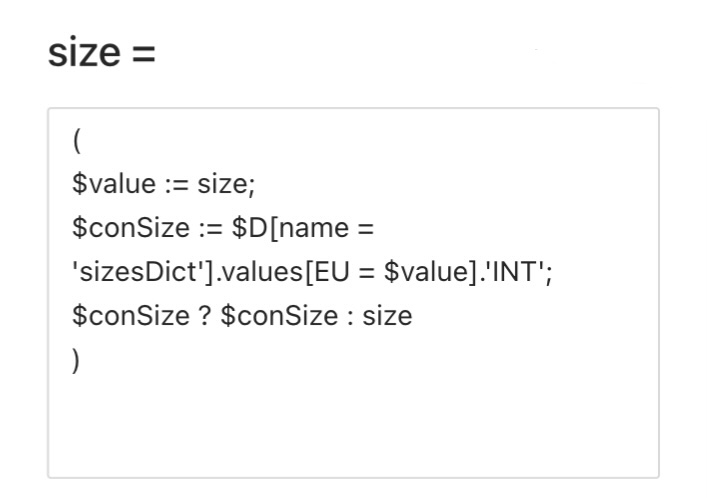The width and height of the screenshot is (707, 498).
Task: Place cursor on the opening parenthesis line
Action: click(x=77, y=141)
